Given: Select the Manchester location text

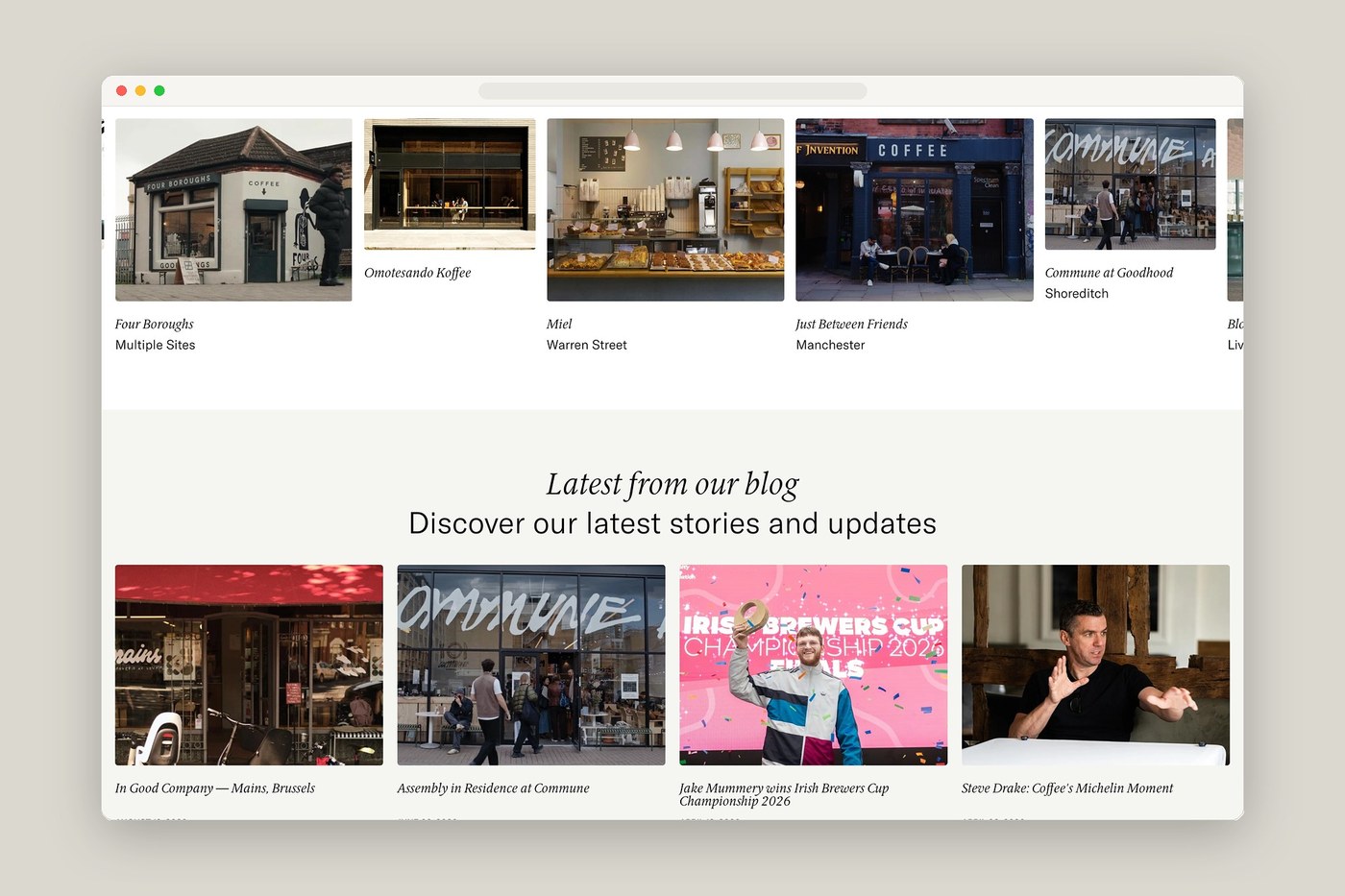Looking at the screenshot, I should point(830,345).
